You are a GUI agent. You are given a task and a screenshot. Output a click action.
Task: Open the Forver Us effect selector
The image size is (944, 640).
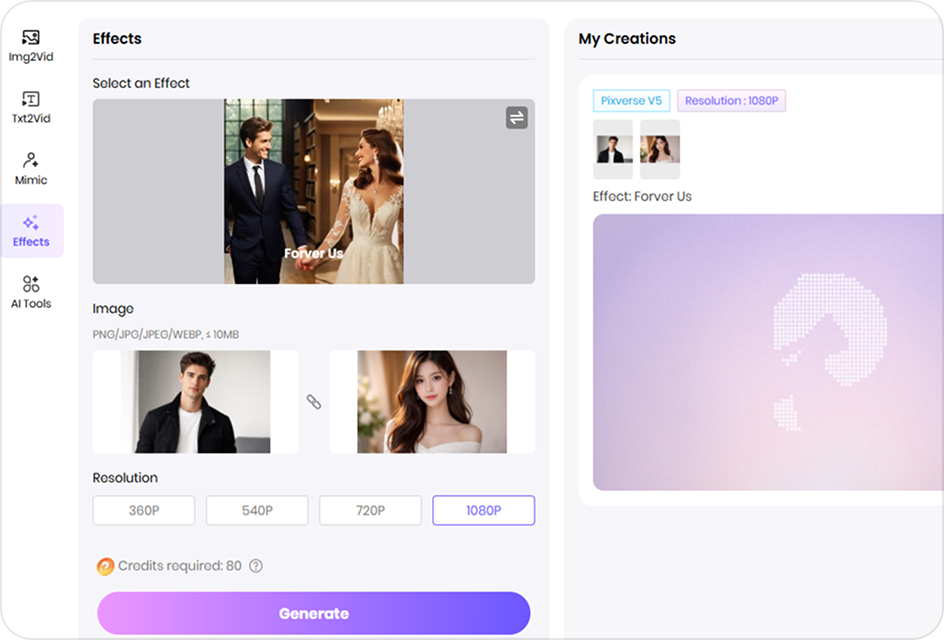pos(313,191)
